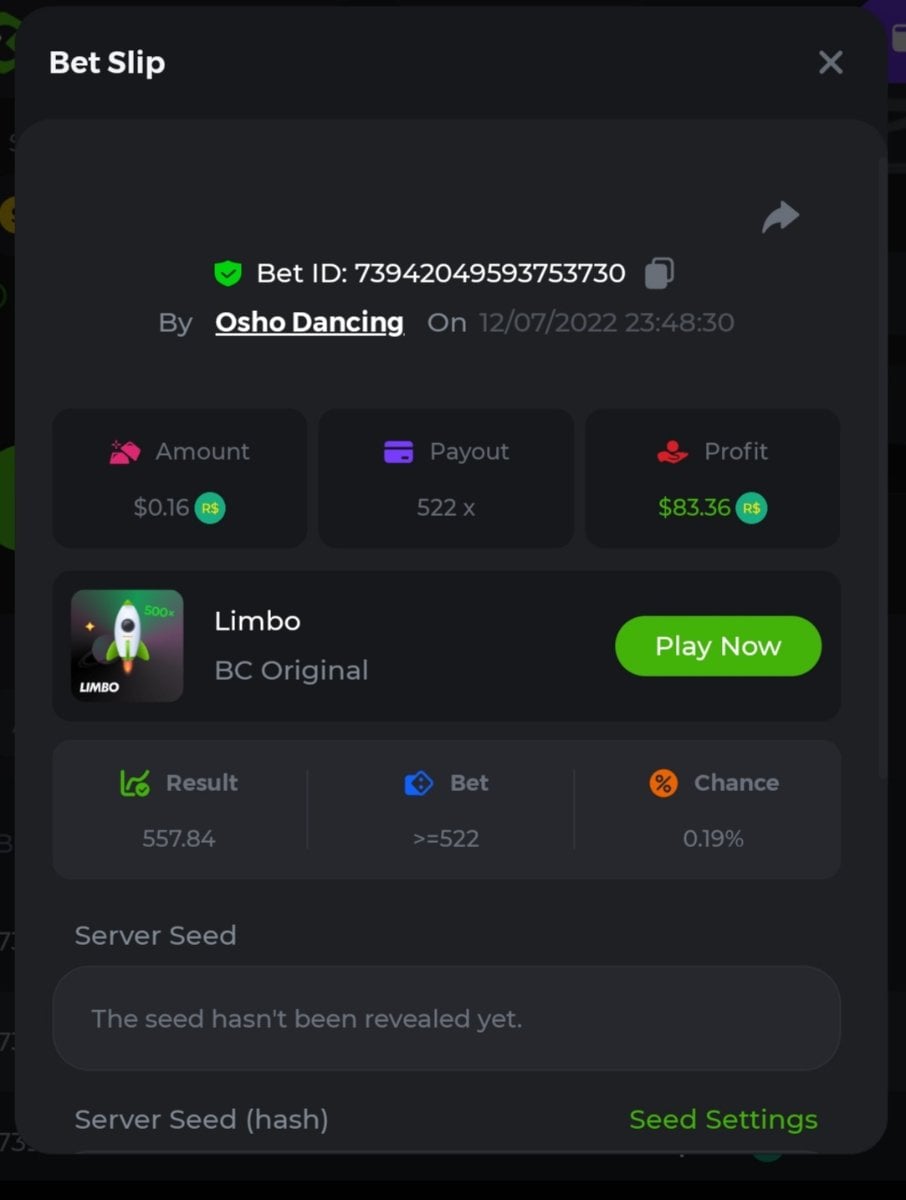This screenshot has width=906, height=1200.
Task: Click the green Result chart icon
Action: (x=134, y=783)
